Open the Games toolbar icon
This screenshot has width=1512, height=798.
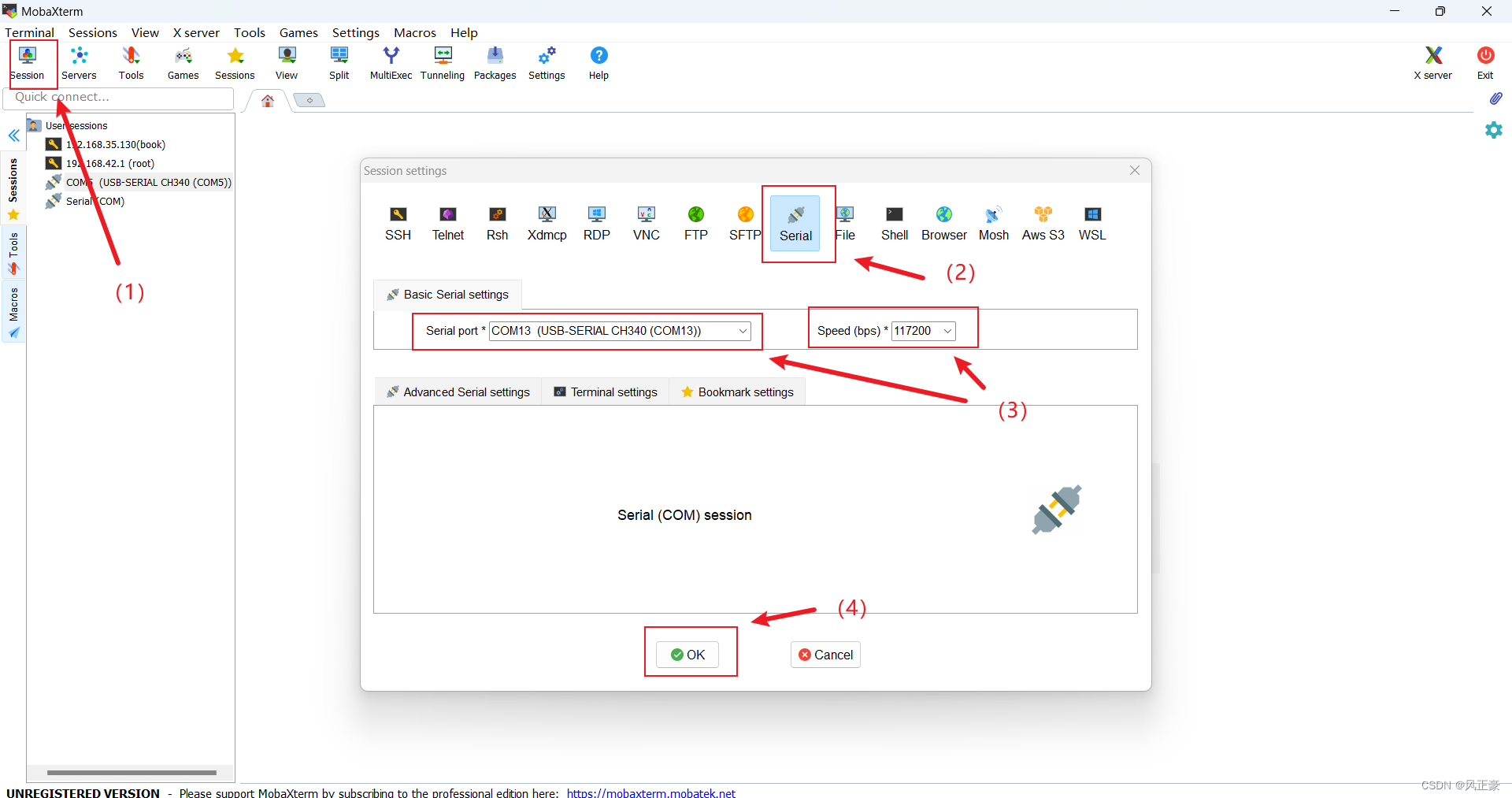tap(183, 63)
